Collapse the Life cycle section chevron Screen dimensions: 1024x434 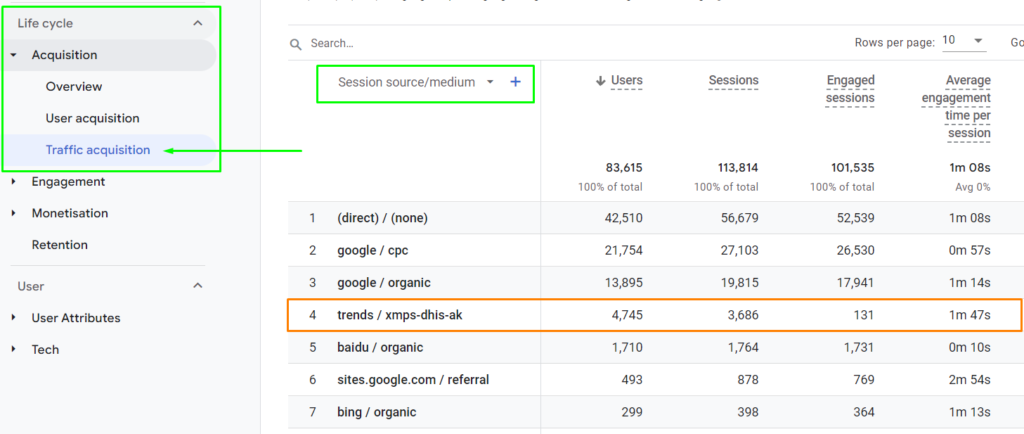click(198, 23)
